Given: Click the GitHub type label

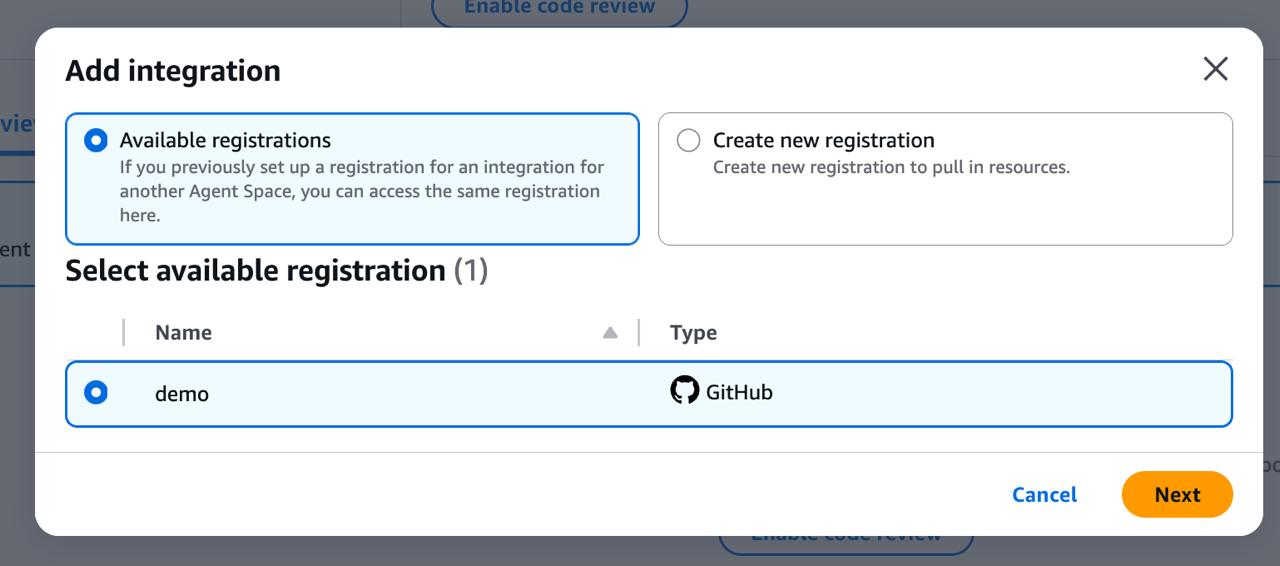Looking at the screenshot, I should pyautogui.click(x=739, y=393).
